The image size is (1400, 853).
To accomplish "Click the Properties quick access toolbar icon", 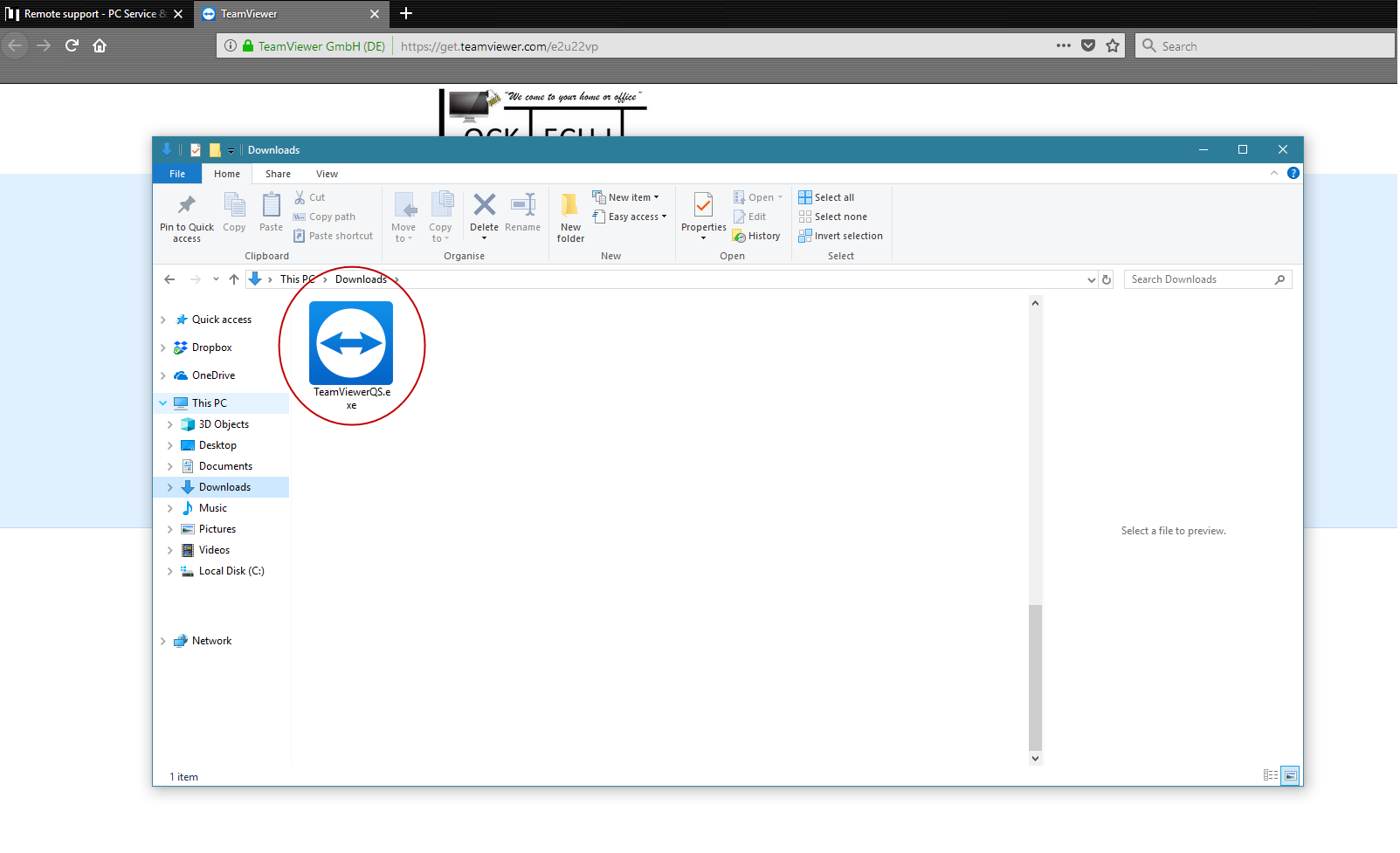I will click(196, 150).
